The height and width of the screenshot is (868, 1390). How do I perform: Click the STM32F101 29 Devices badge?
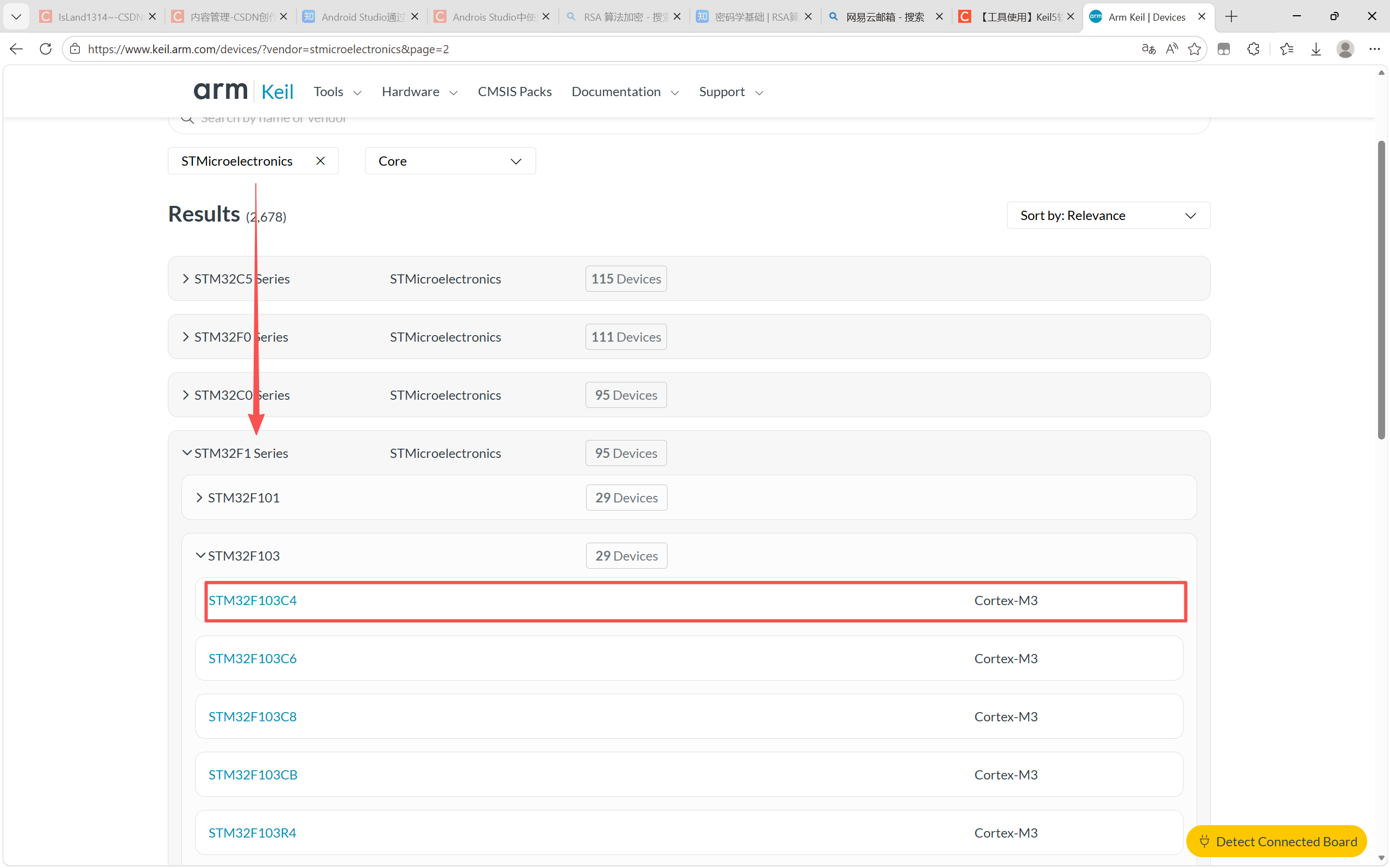[627, 498]
